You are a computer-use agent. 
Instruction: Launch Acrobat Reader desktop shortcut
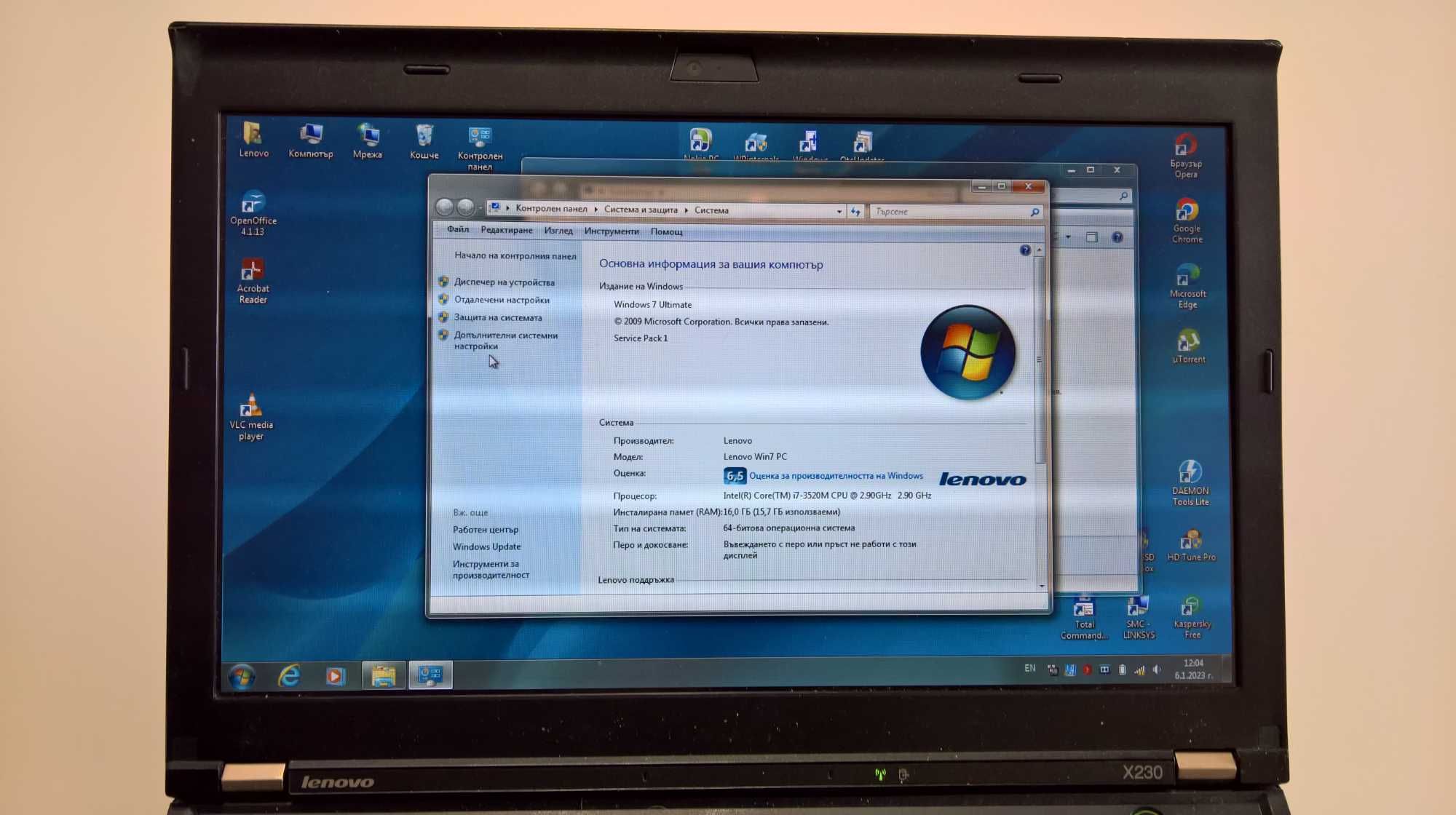click(253, 281)
